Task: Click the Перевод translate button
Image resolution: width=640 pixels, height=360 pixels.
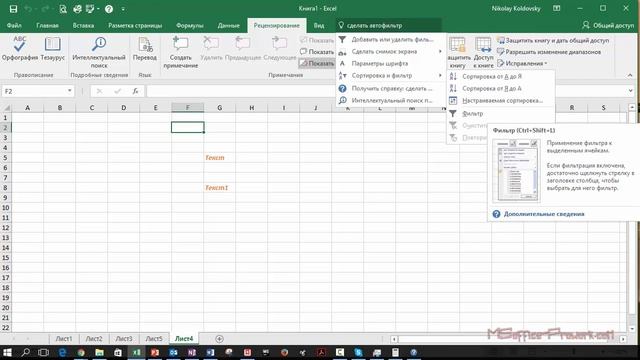Action: pos(145,49)
